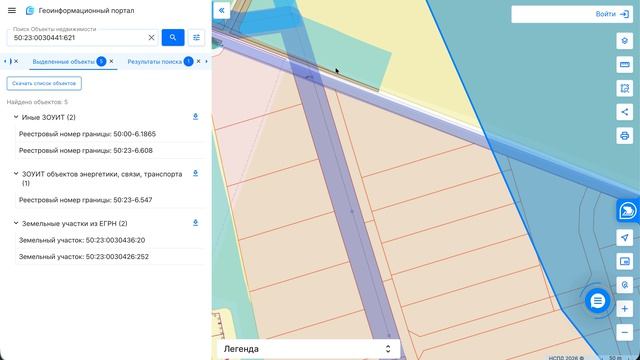The height and width of the screenshot is (360, 640).
Task: Collapse the left side panel
Action: 222,11
